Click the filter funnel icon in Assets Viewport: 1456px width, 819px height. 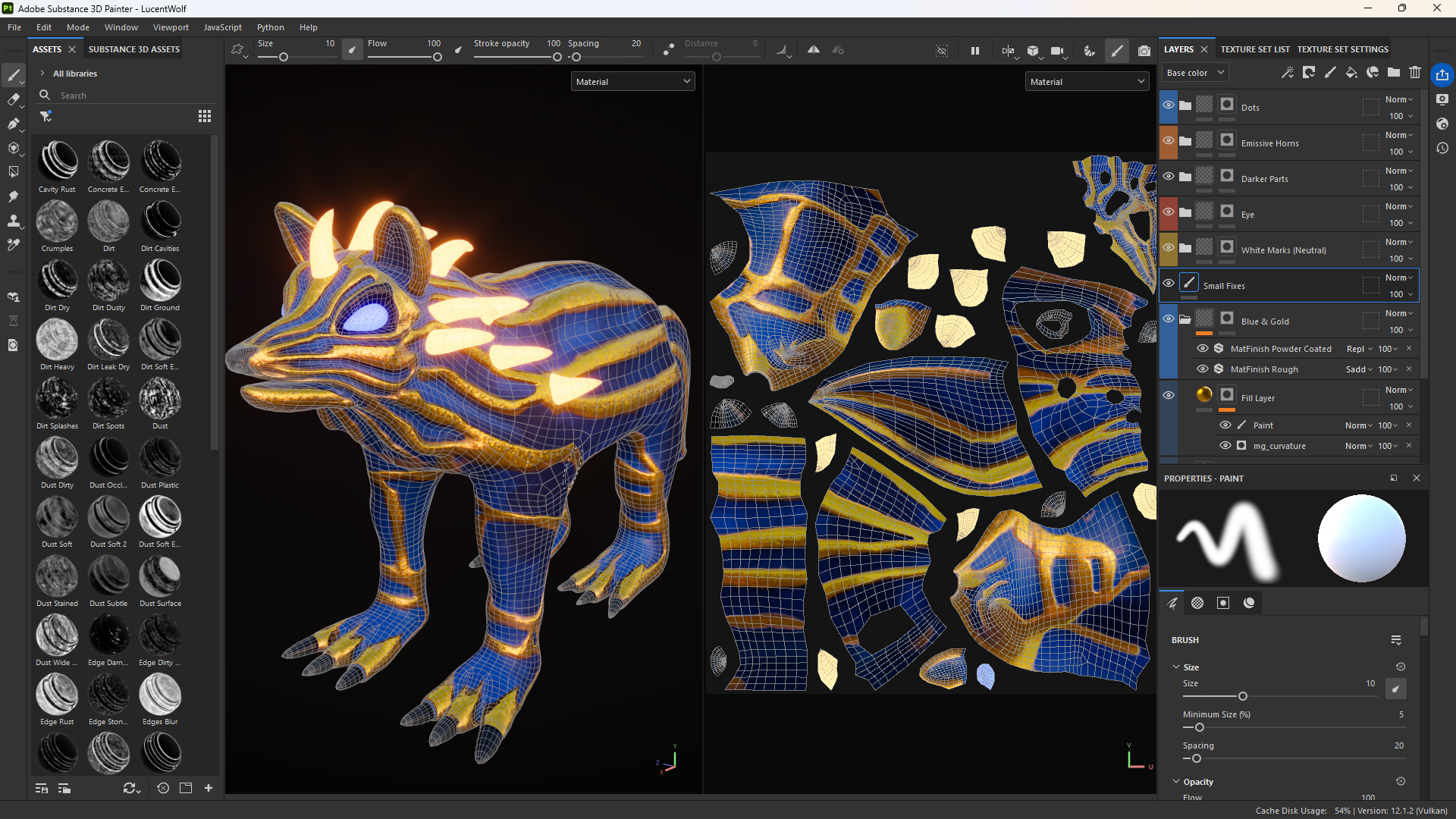tap(46, 116)
